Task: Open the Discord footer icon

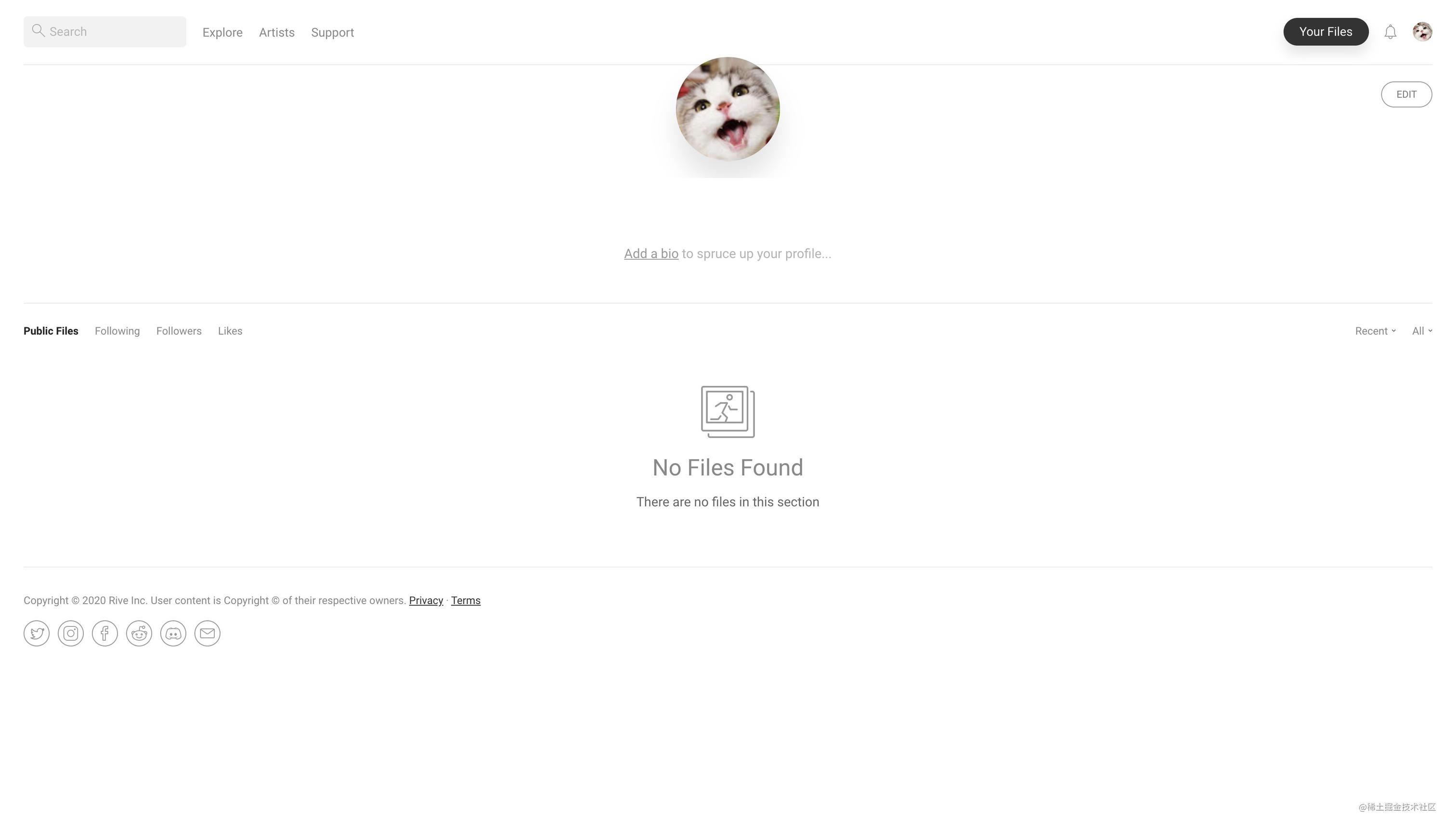Action: [x=174, y=633]
